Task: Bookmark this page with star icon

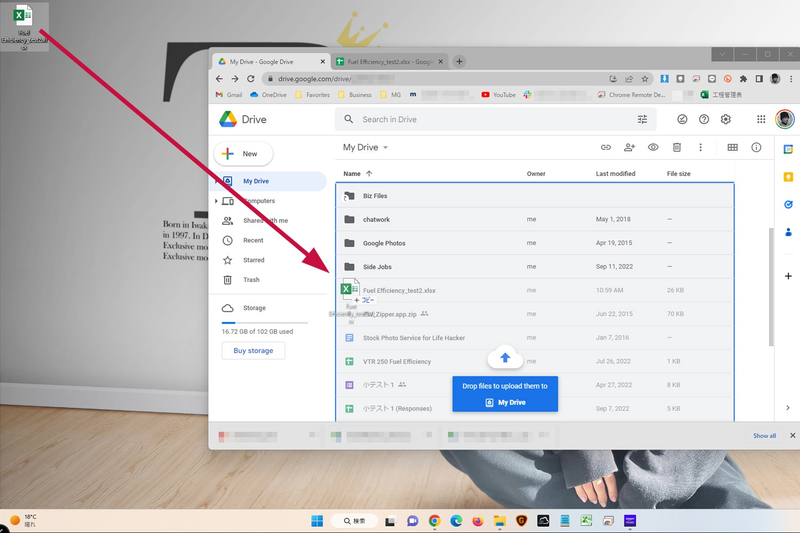Action: click(645, 79)
